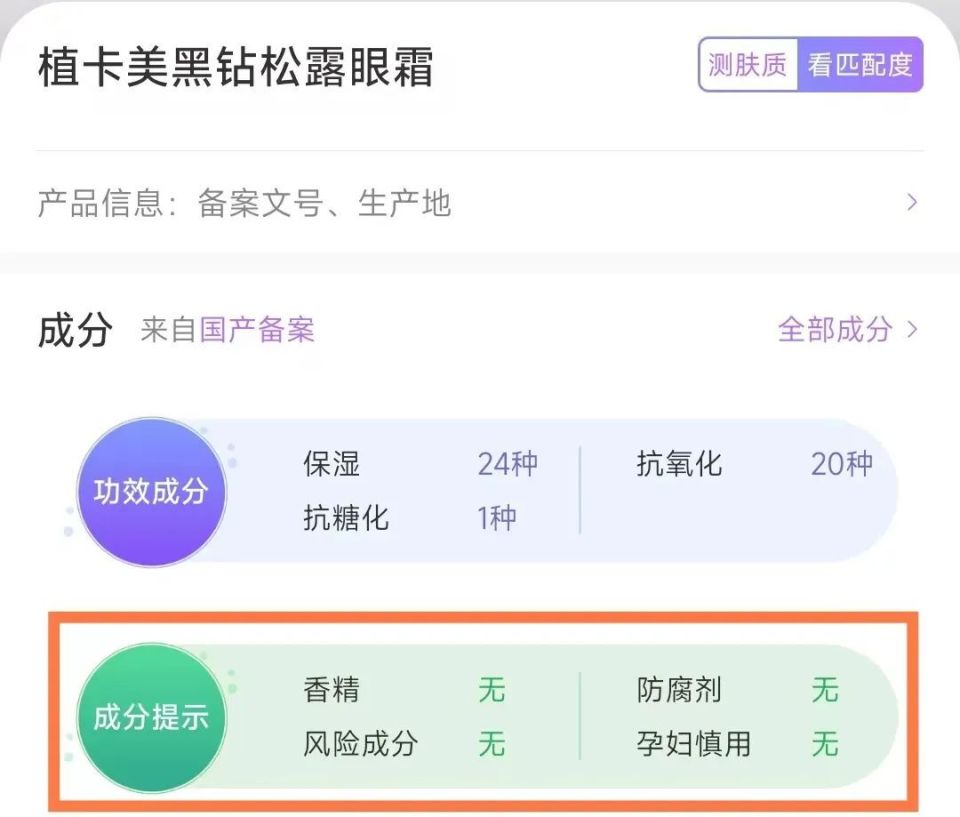The height and width of the screenshot is (817, 960).
Task: Click the 功效成分 circular purple badge icon
Action: click(151, 492)
